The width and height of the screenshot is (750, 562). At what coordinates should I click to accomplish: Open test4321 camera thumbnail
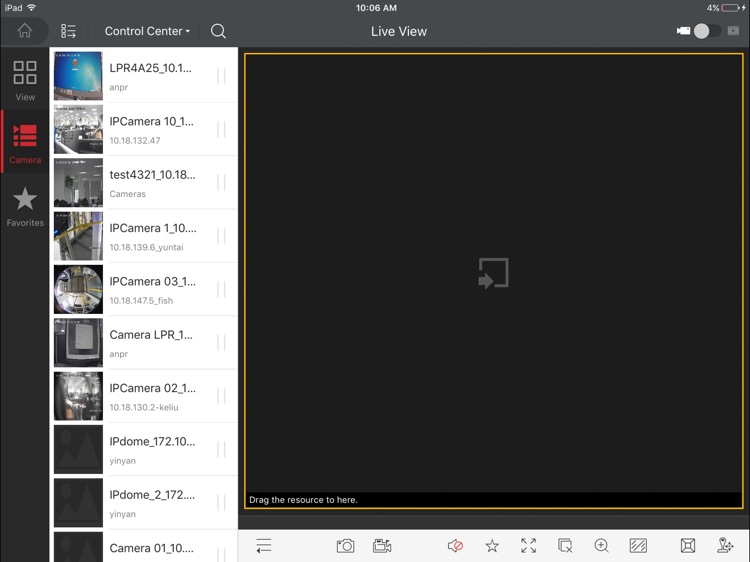(x=78, y=182)
